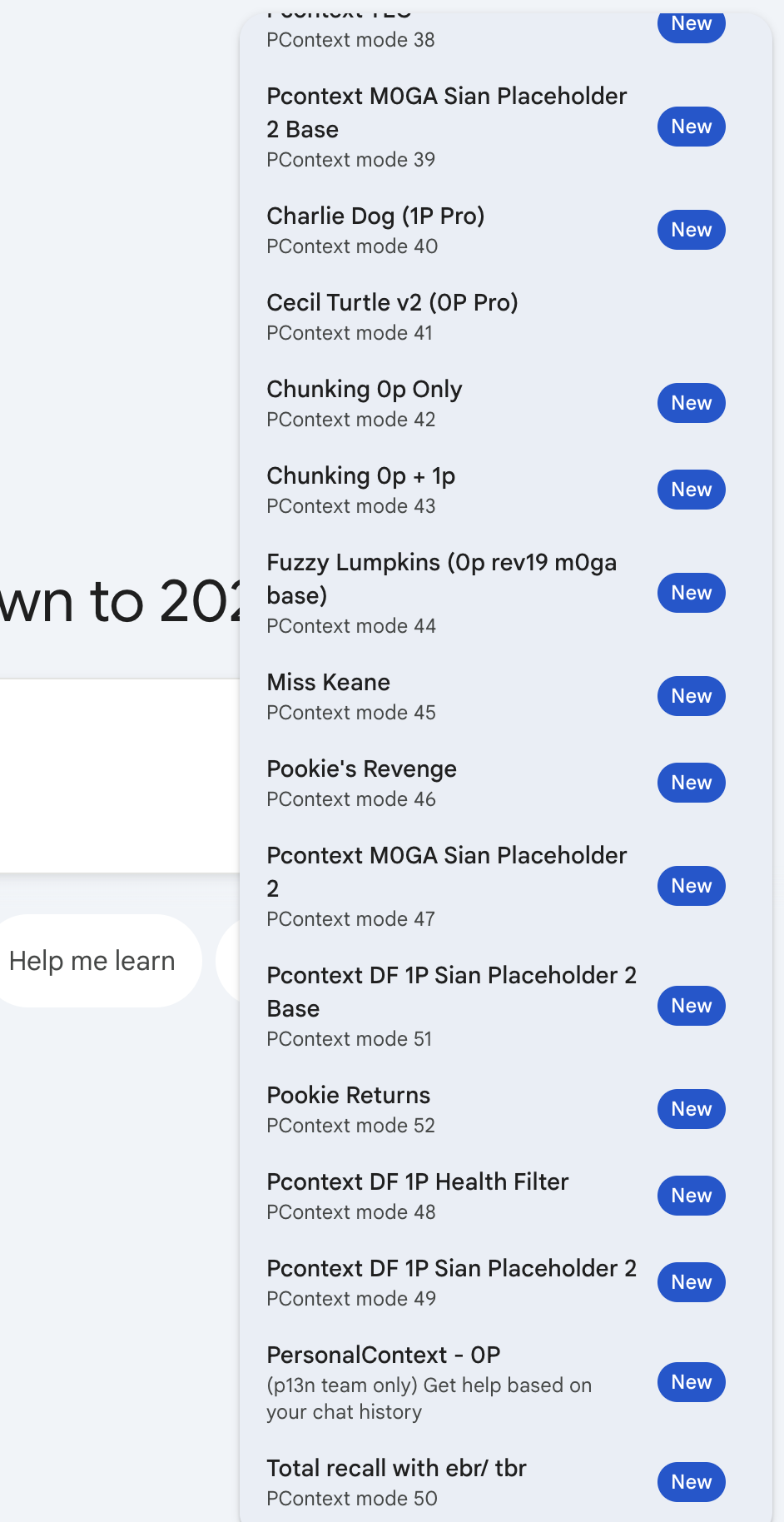This screenshot has height=1522, width=784.
Task: Select Total recall with ebr/ tbr
Action: pyautogui.click(x=397, y=1482)
